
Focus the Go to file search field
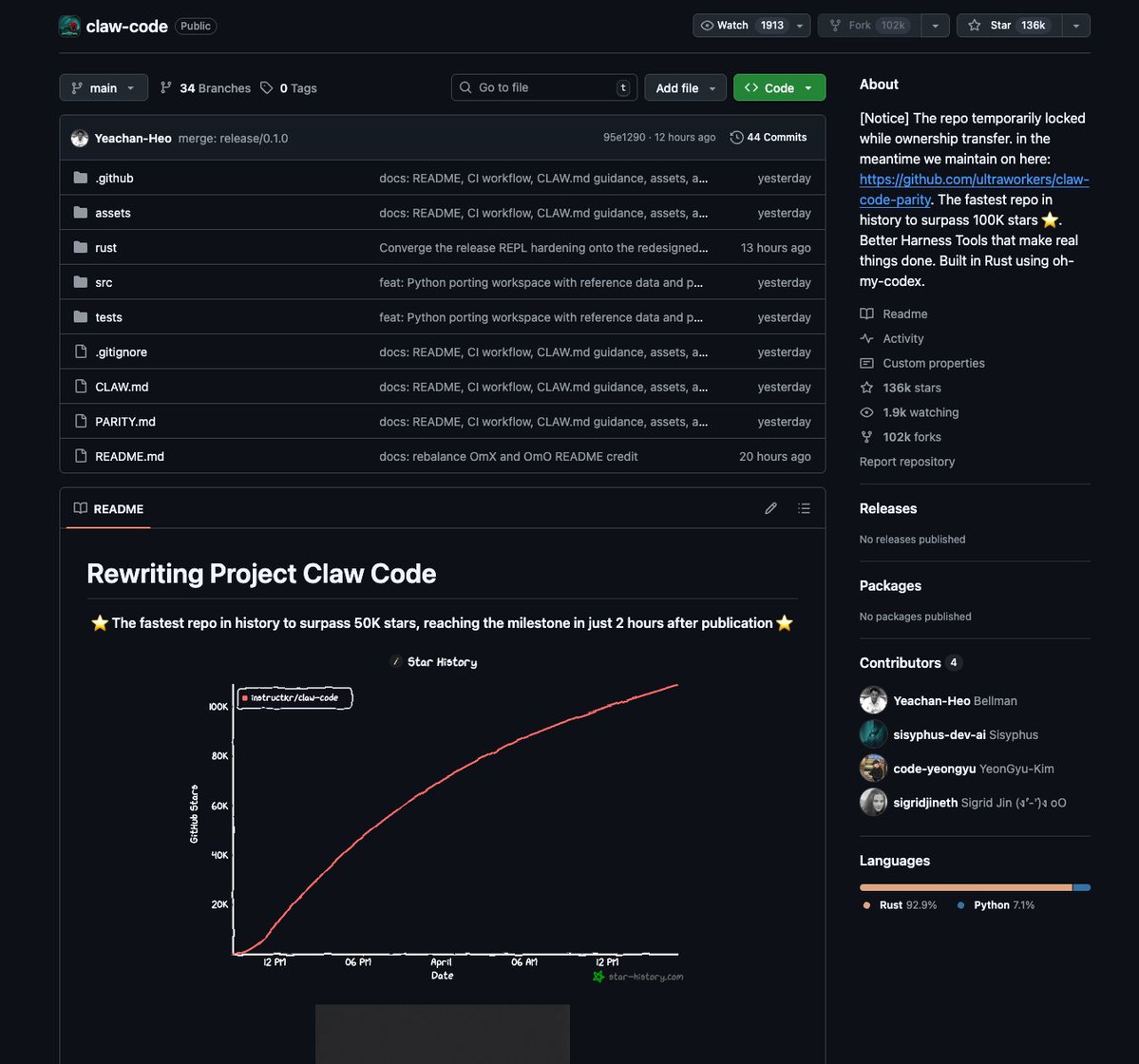coord(543,88)
